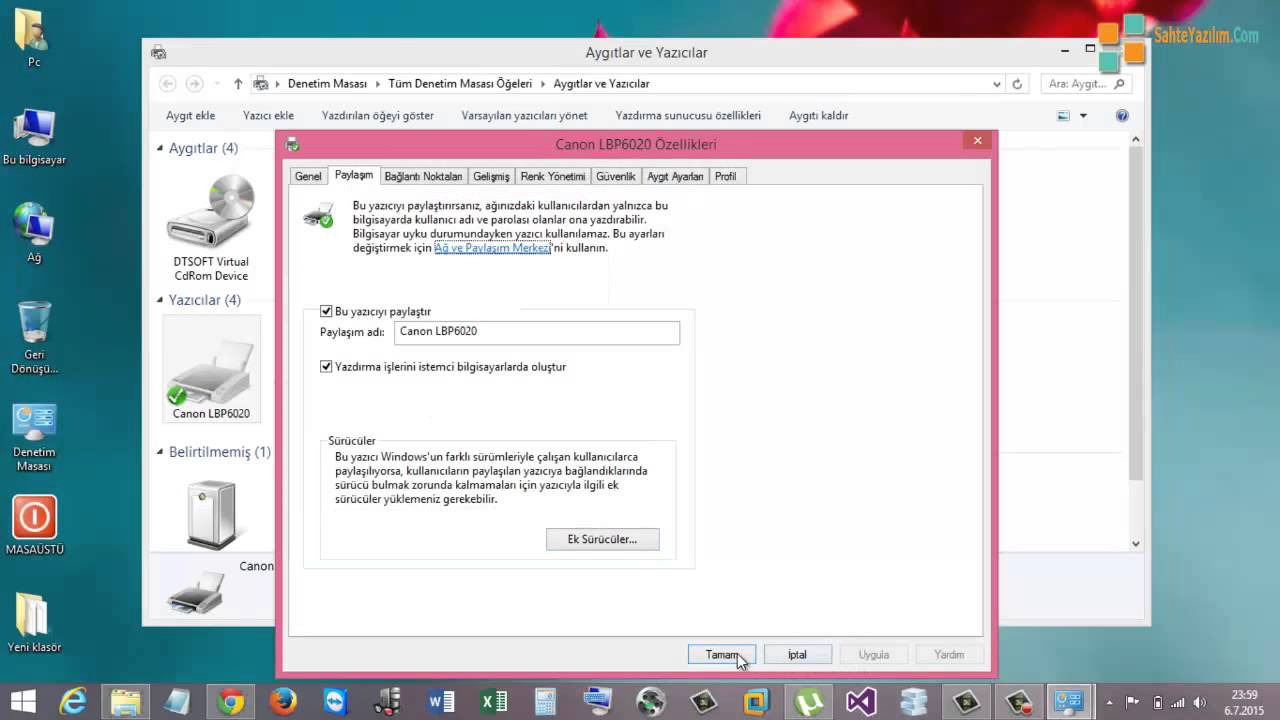Open uTorrent from taskbar

808,702
